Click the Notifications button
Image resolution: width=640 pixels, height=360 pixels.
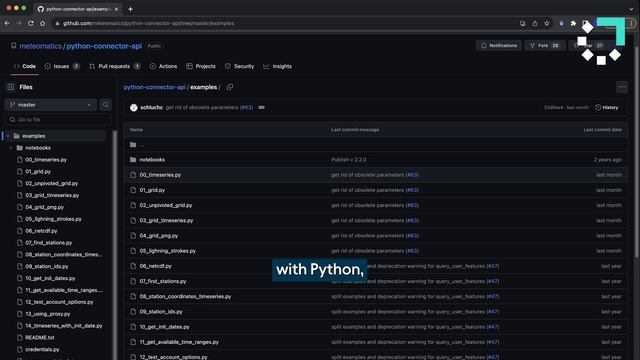499,45
